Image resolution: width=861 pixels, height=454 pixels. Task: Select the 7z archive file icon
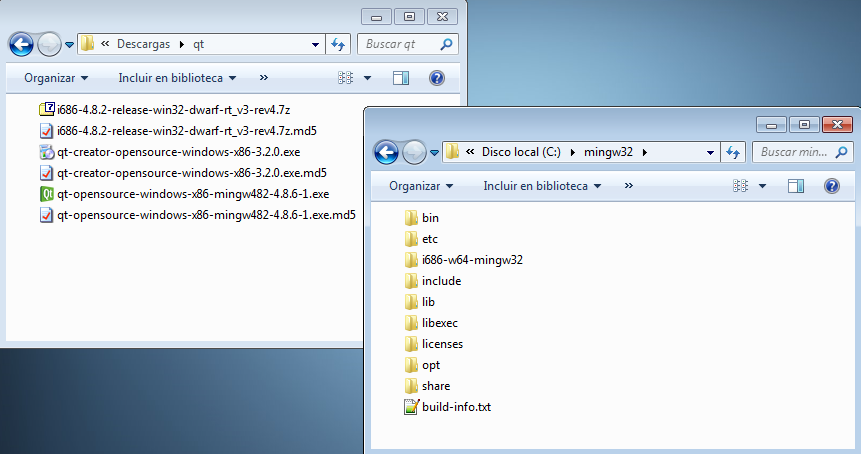coord(47,109)
